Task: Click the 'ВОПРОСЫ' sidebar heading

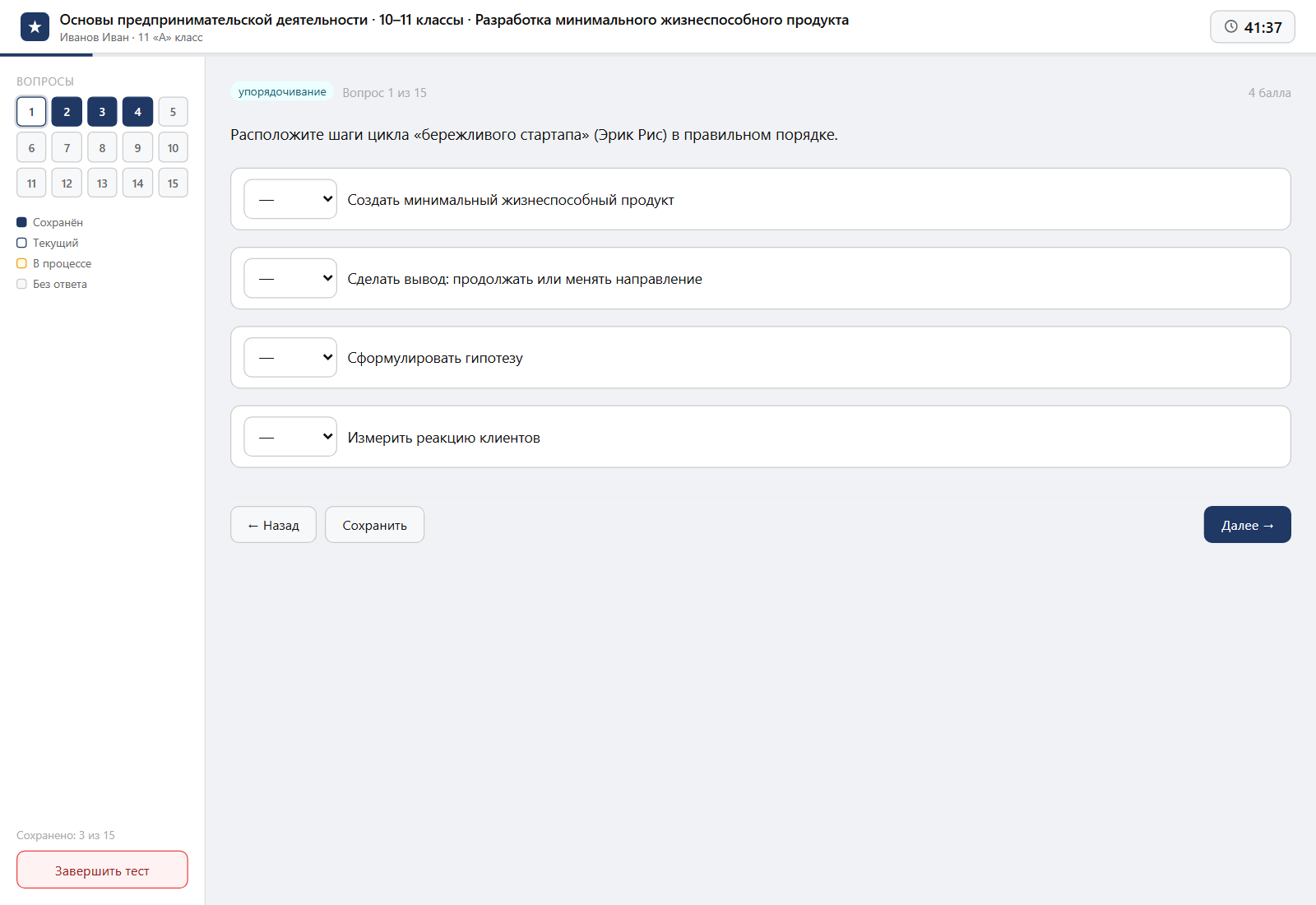Action: click(45, 81)
